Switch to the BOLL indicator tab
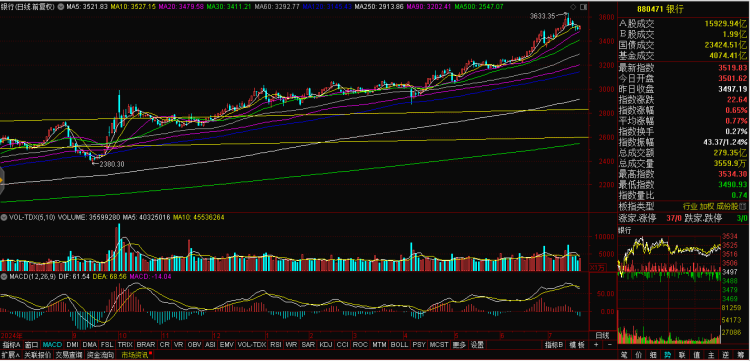Screen dimensions: 750x361 tap(399, 344)
